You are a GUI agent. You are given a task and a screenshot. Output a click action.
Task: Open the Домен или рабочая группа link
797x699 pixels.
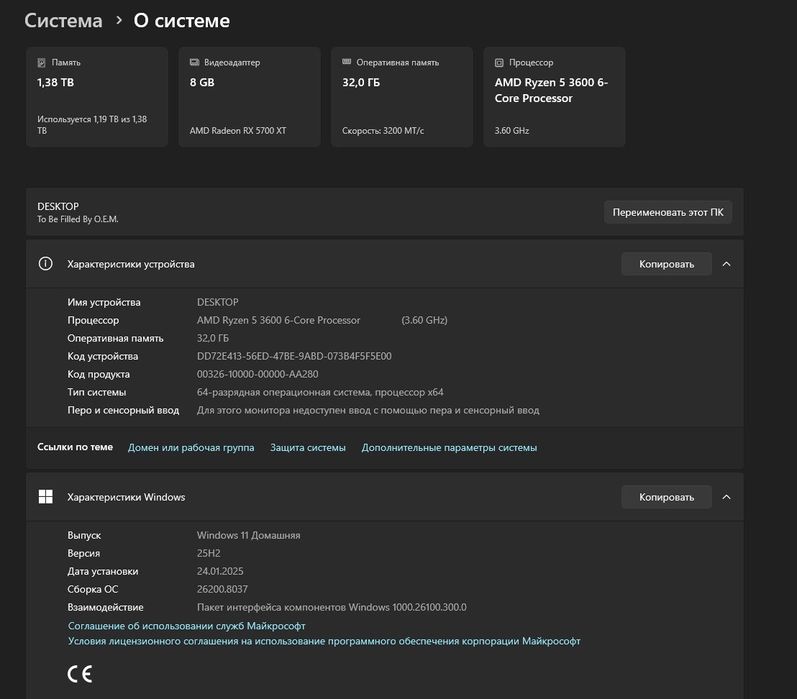point(191,448)
